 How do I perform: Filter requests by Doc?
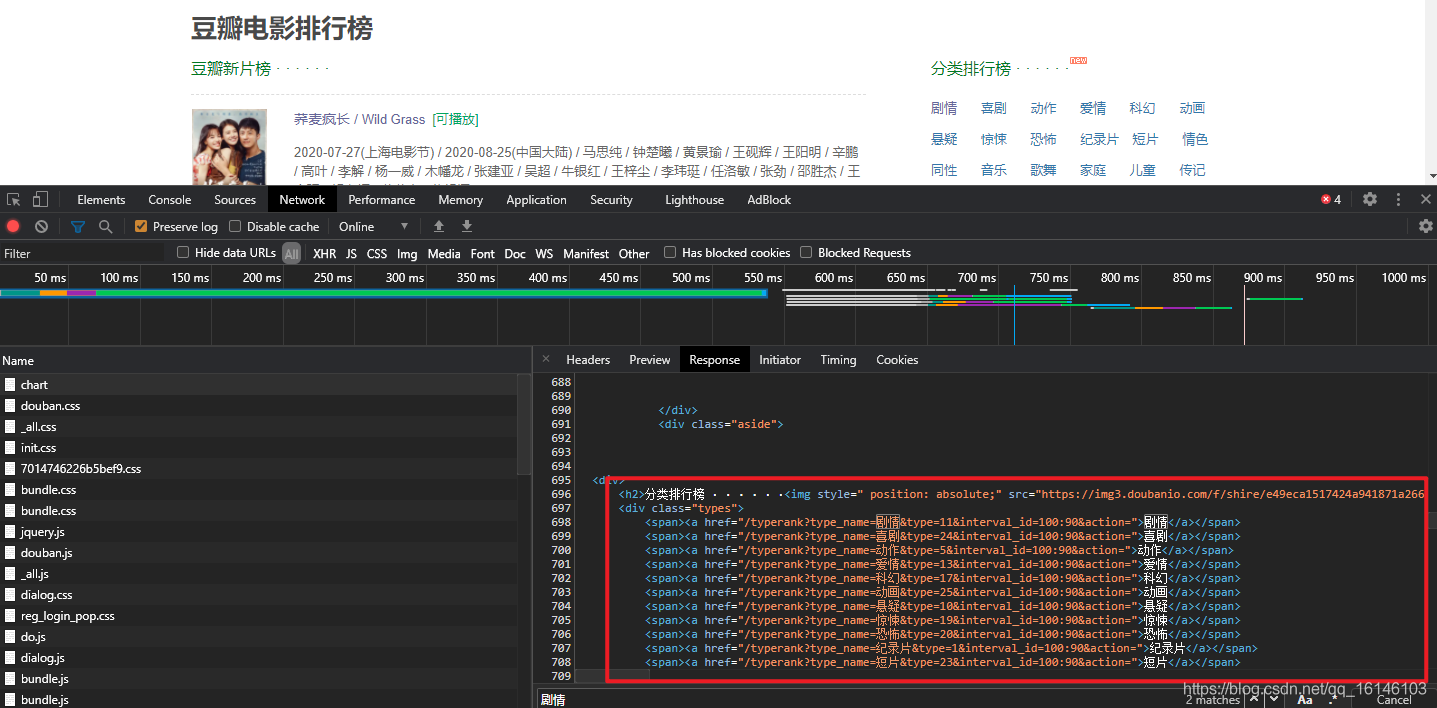(x=515, y=254)
